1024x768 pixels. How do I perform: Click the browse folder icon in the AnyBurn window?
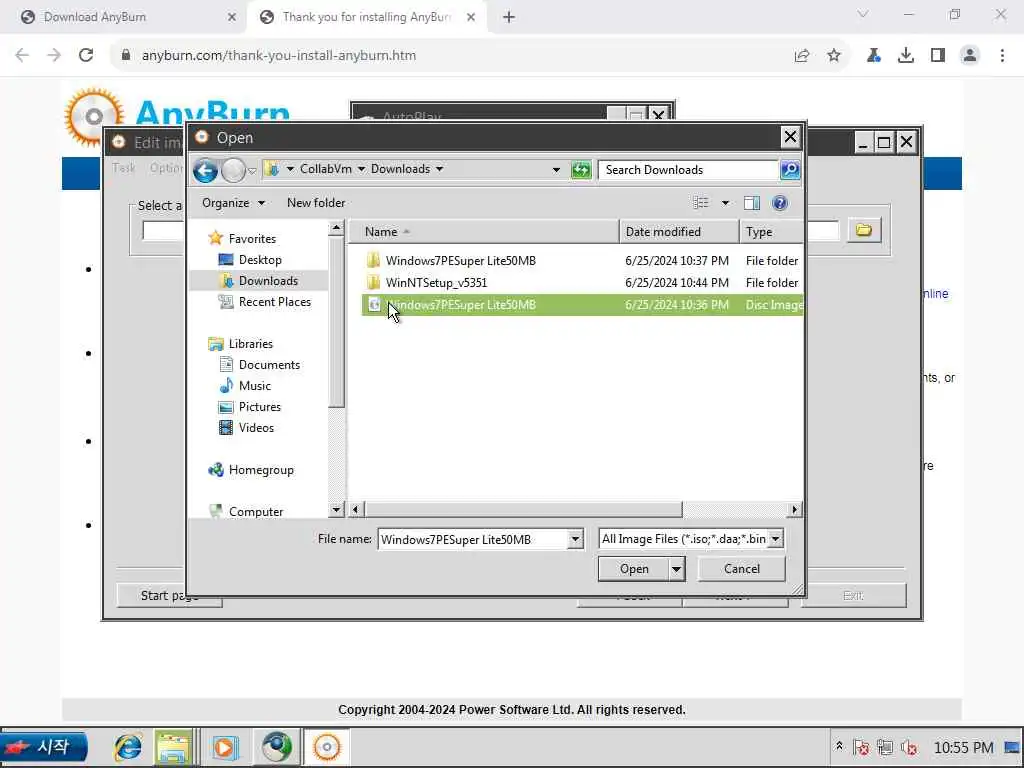pyautogui.click(x=863, y=230)
